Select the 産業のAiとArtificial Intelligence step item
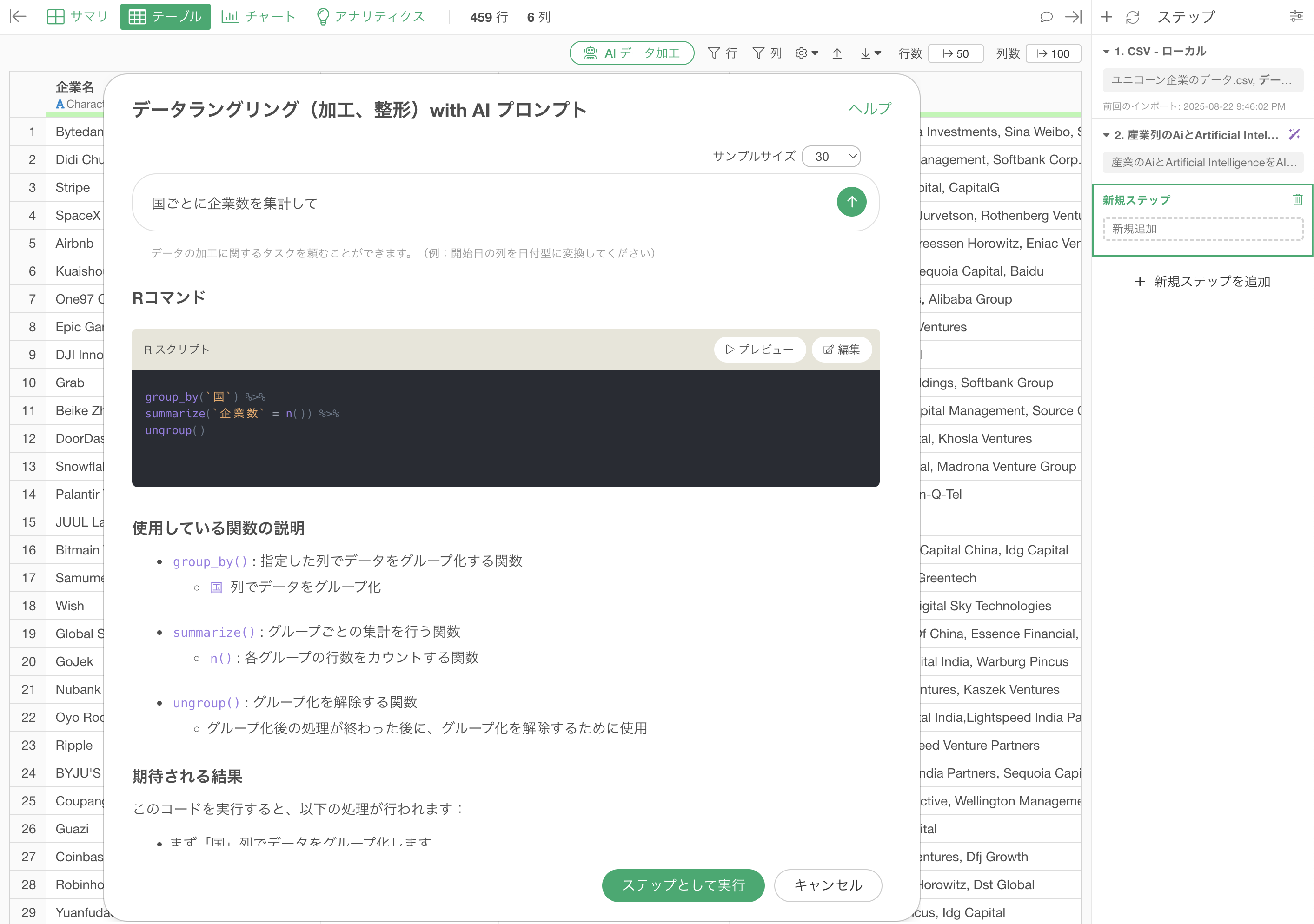Image resolution: width=1314 pixels, height=924 pixels. [x=1202, y=163]
